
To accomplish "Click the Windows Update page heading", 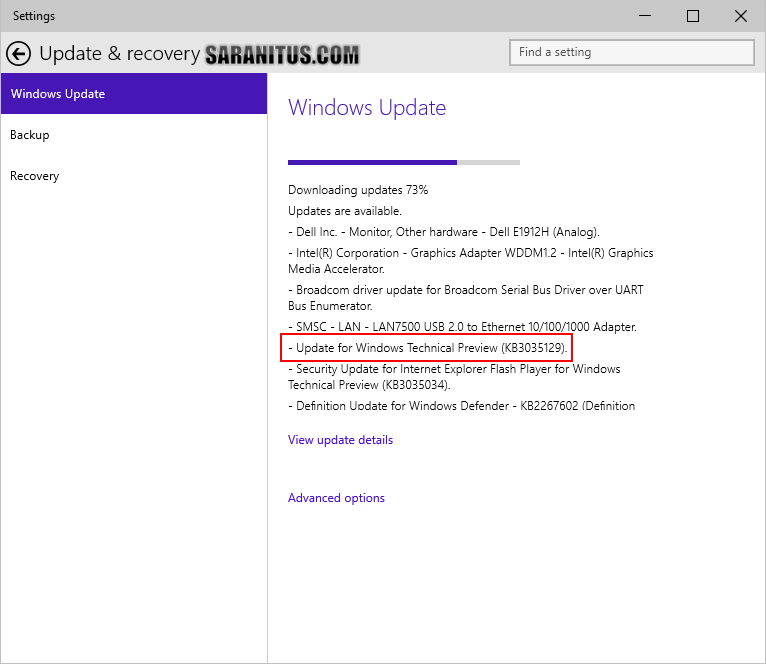I will tap(367, 108).
